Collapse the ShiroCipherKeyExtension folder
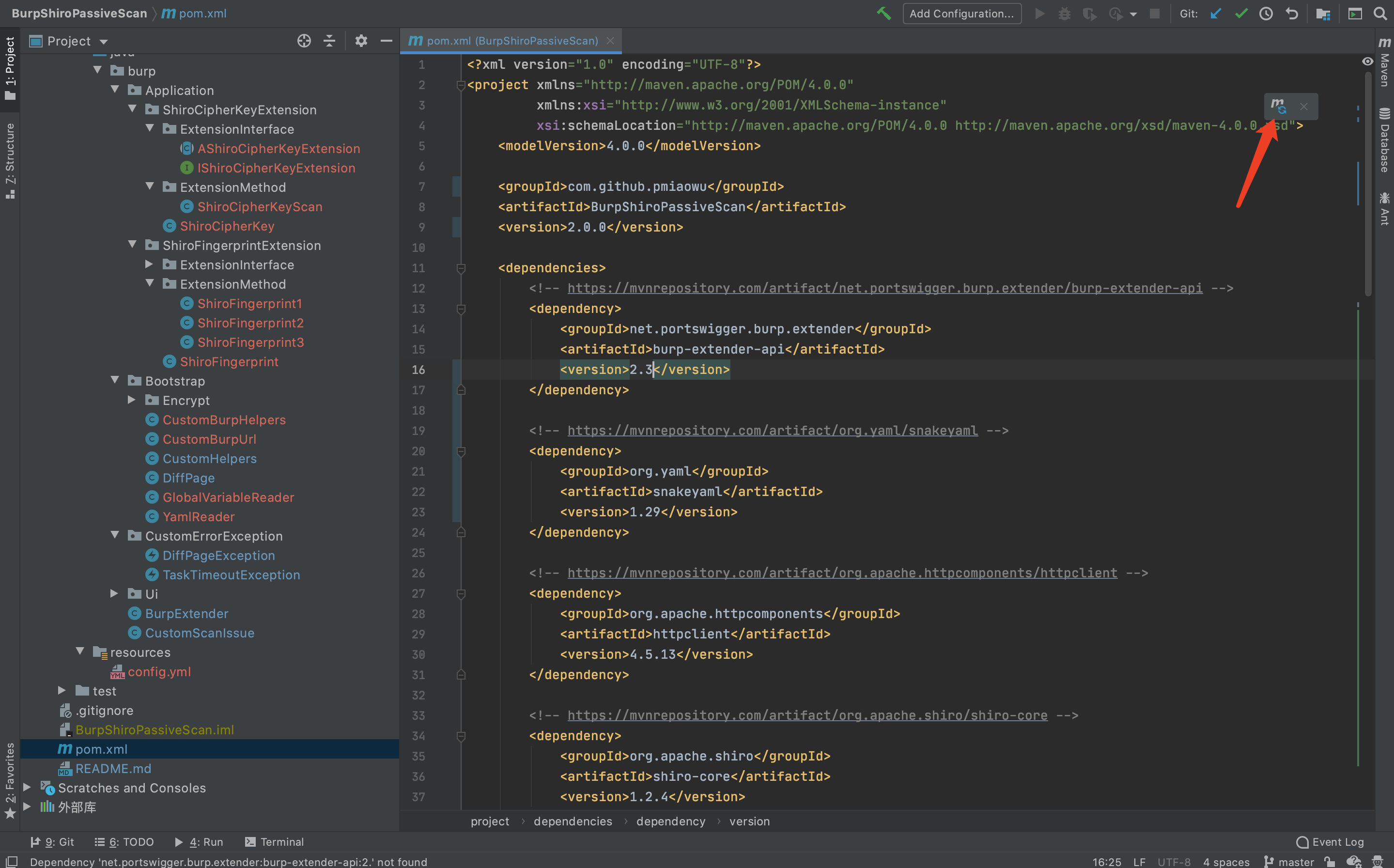 coord(133,109)
